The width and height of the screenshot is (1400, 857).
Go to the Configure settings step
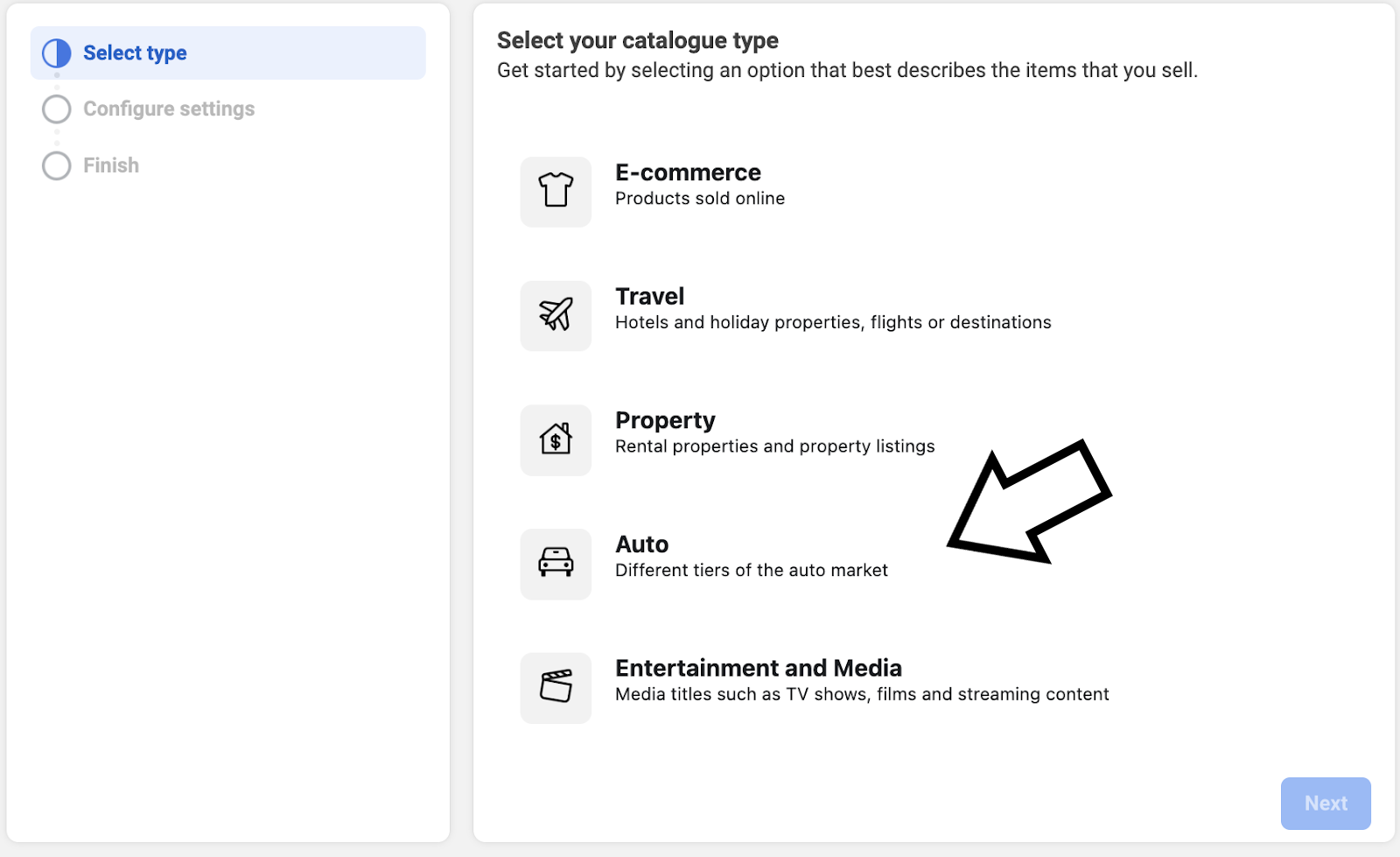point(169,109)
